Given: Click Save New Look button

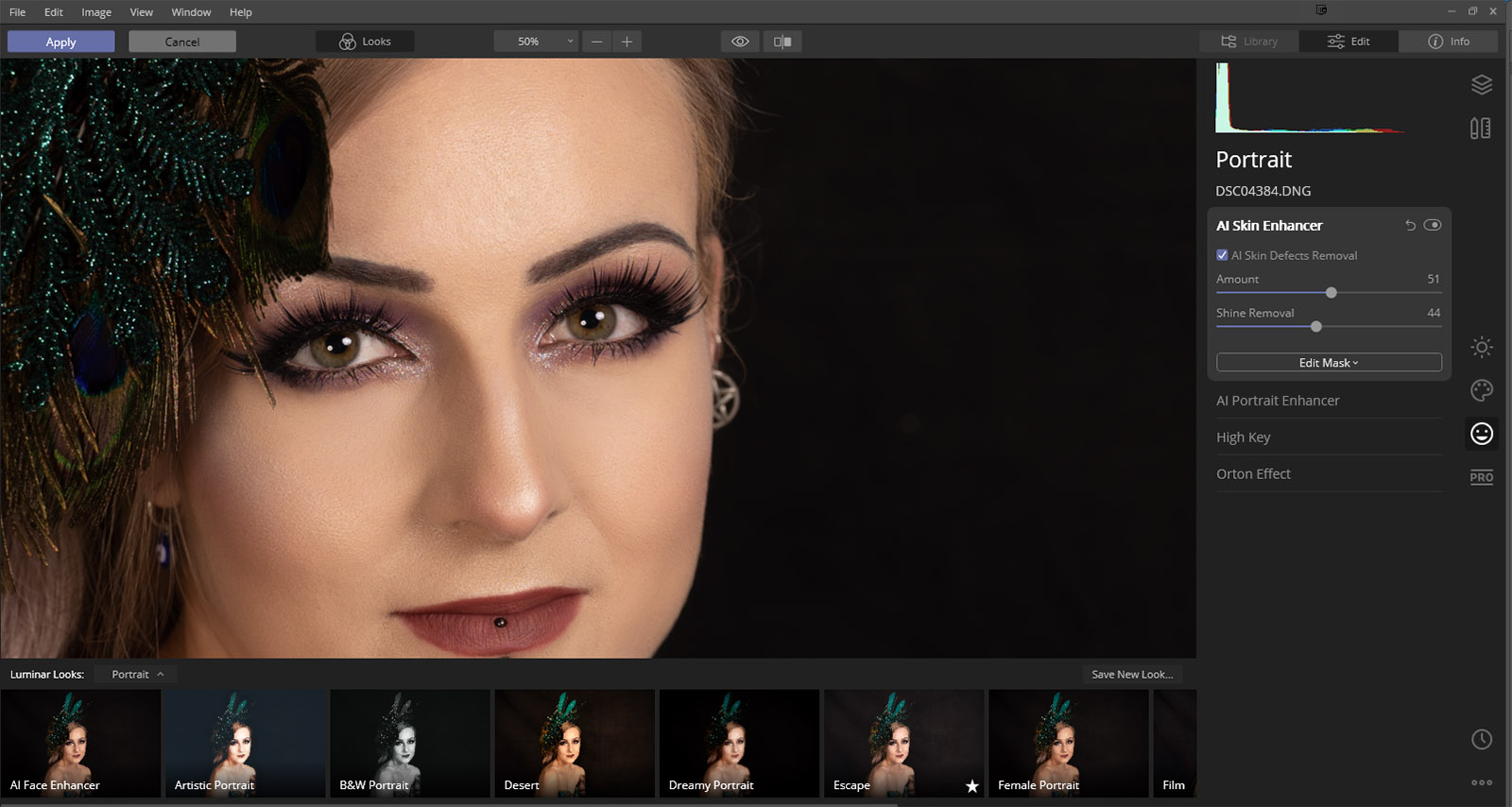Looking at the screenshot, I should [1131, 675].
